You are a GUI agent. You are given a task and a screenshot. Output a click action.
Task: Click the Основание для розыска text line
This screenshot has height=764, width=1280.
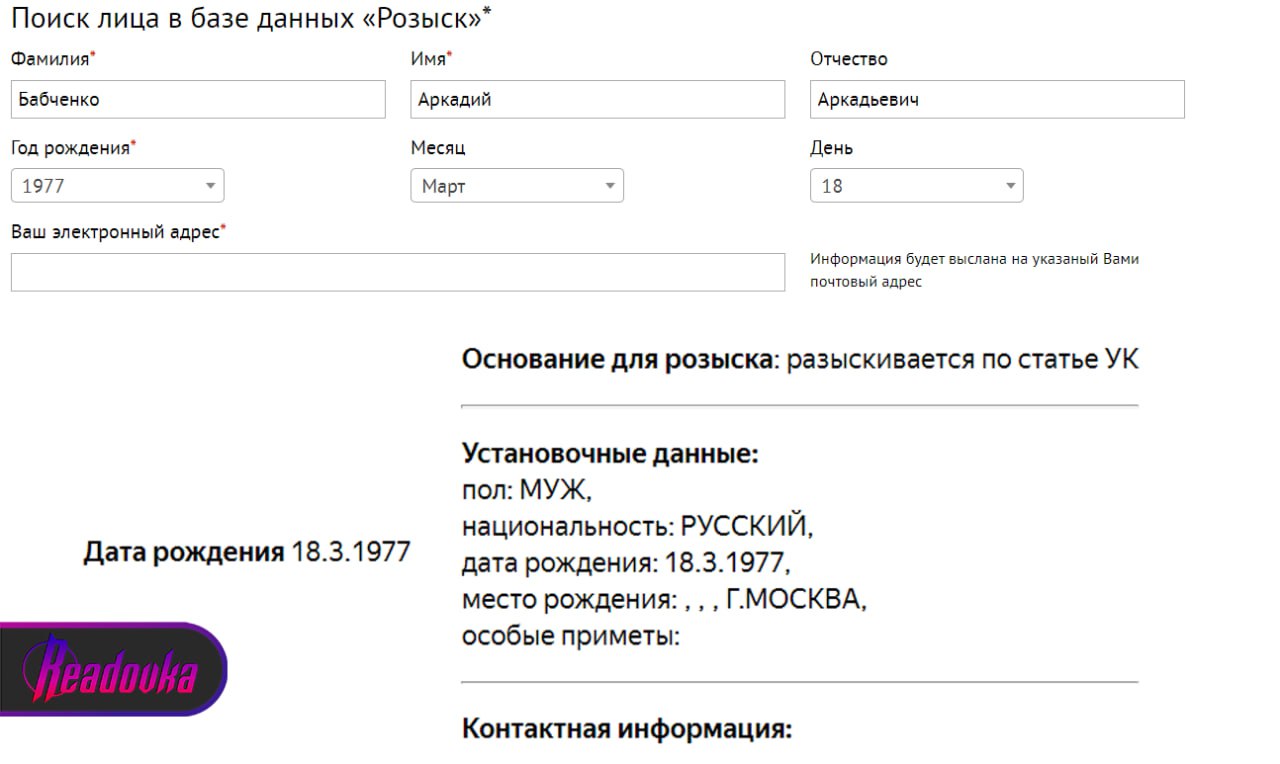(x=799, y=359)
